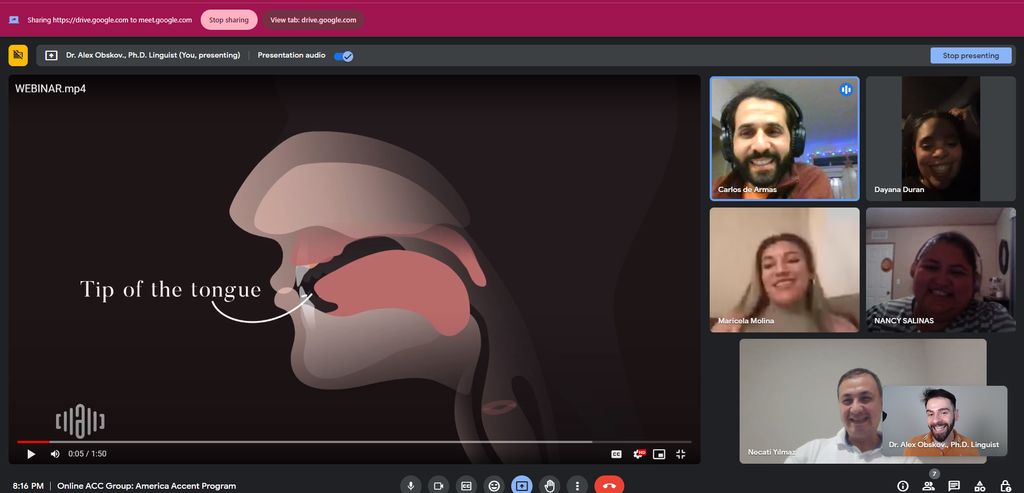Toggle the Presentation audio switch
The width and height of the screenshot is (1024, 493).
pyautogui.click(x=343, y=56)
